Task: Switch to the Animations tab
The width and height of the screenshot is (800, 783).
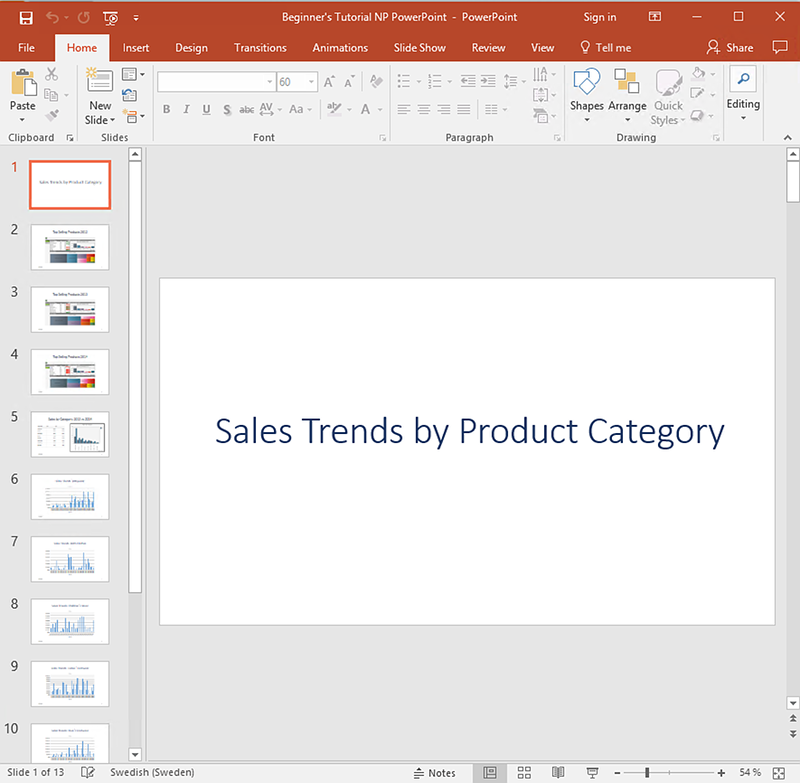Action: [340, 47]
